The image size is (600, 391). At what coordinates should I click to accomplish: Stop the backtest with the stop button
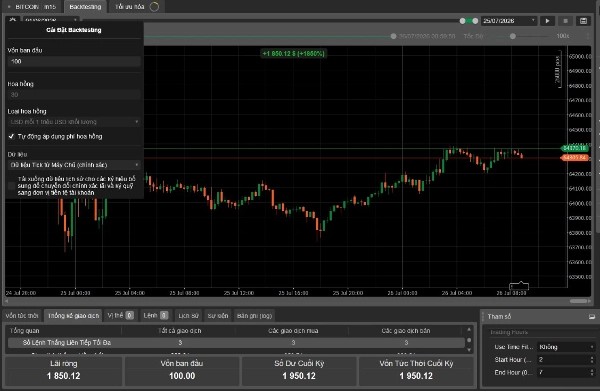click(565, 21)
